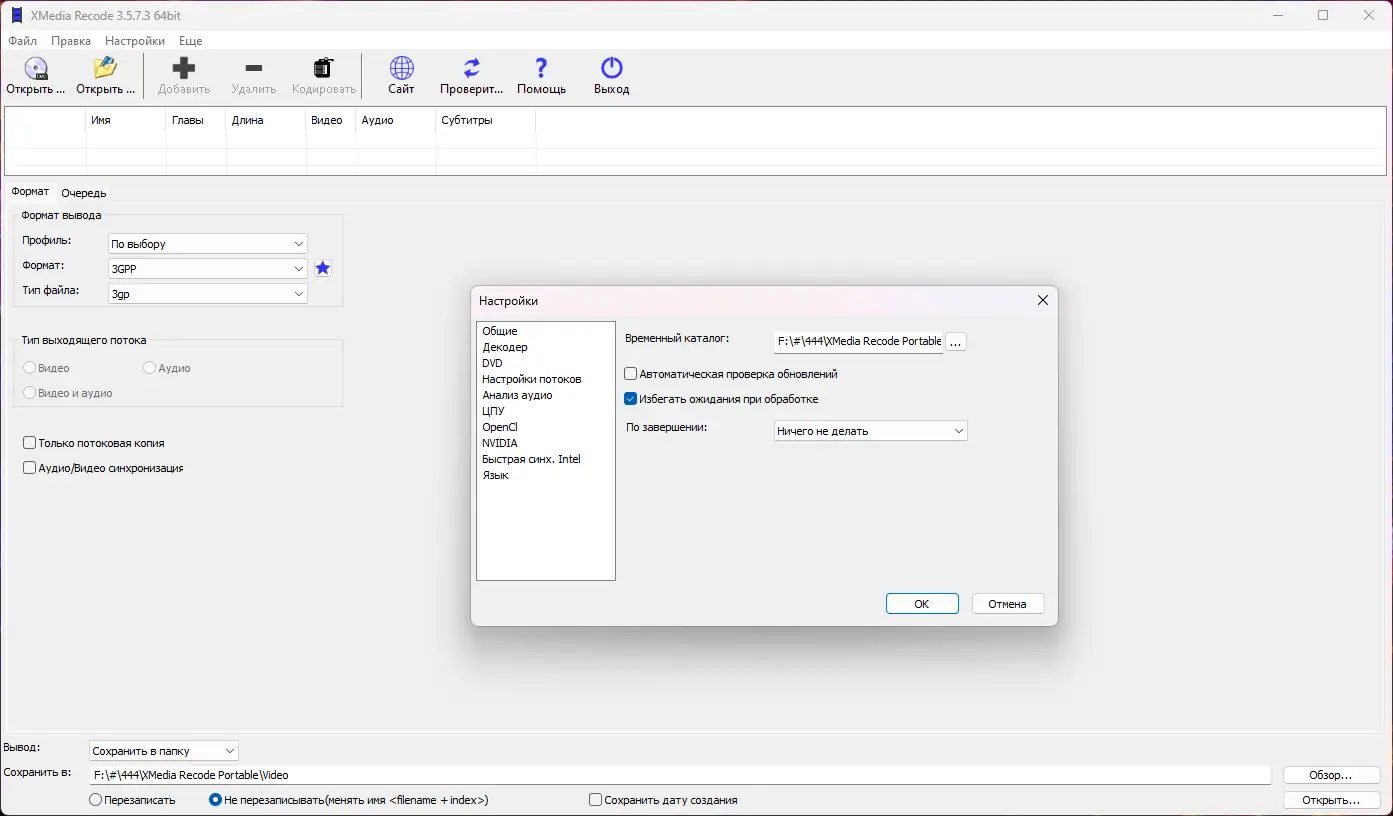Toggle Аудио/Видео синхронизация checkbox
This screenshot has width=1393, height=816.
click(30, 468)
